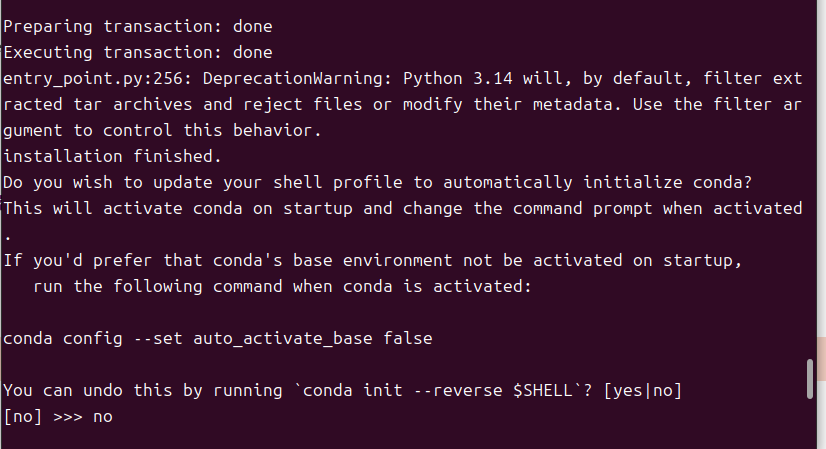Click the ">>>" prompt marker

pyautogui.click(x=68, y=417)
